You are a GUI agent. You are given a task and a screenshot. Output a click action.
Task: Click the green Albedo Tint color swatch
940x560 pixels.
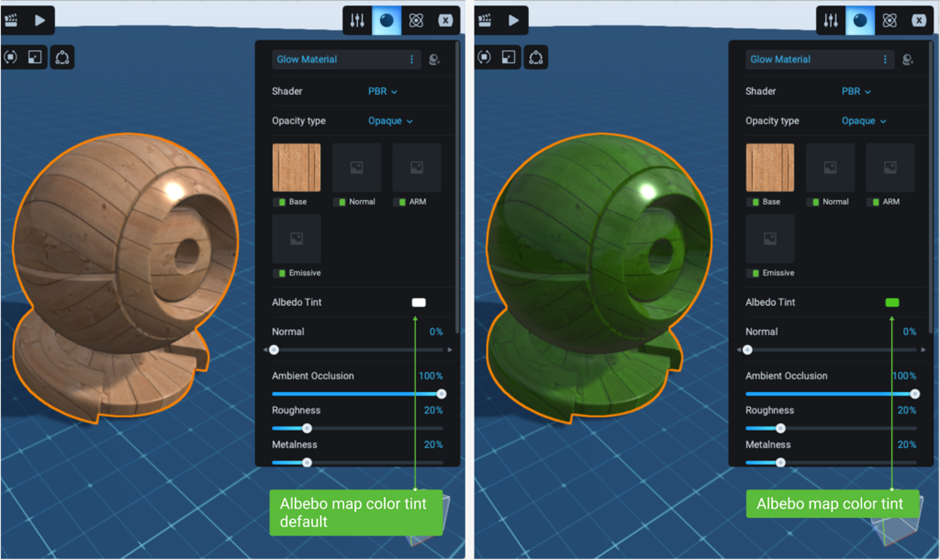pos(892,302)
